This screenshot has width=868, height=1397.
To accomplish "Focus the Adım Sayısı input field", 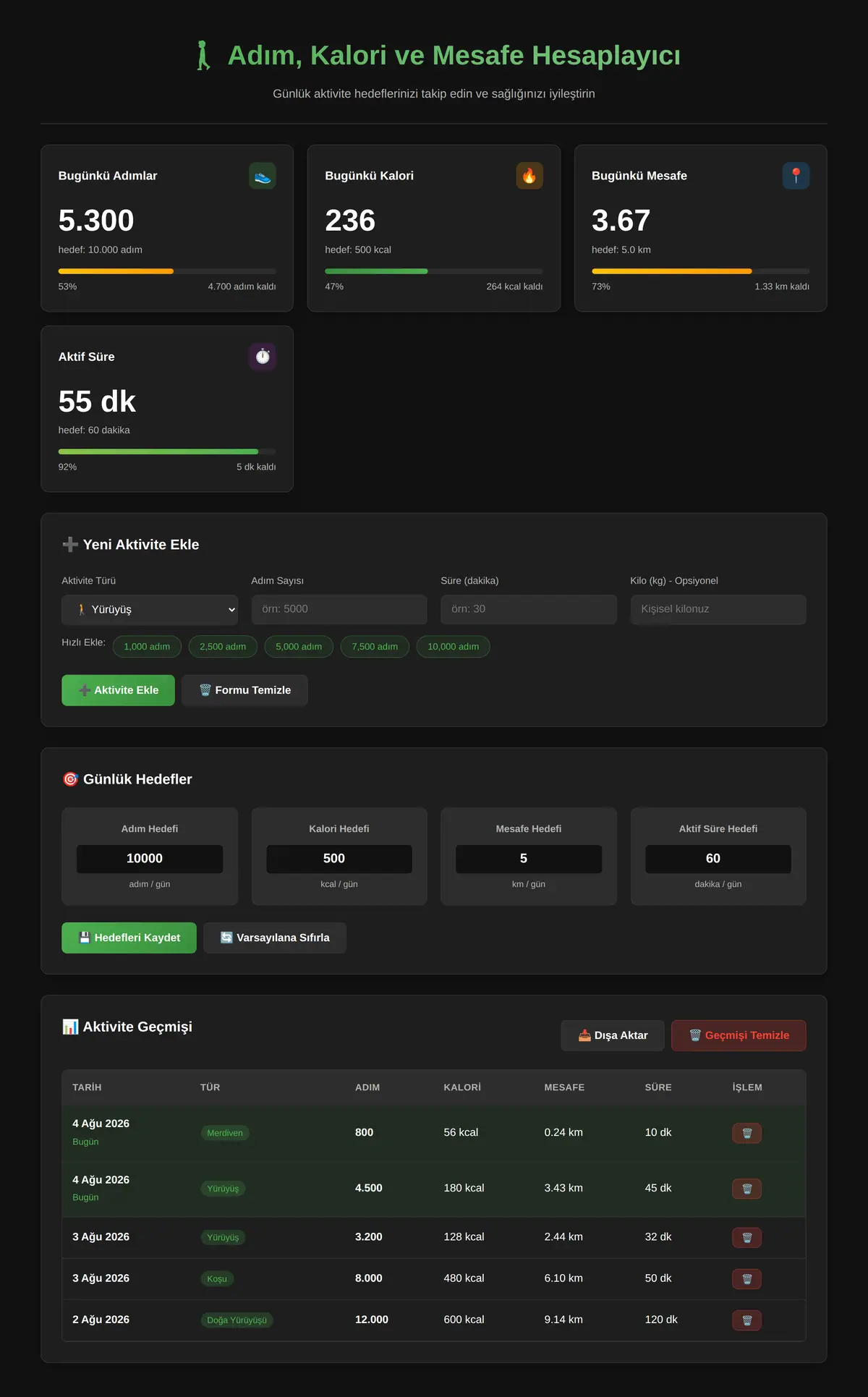I will (x=339, y=609).
